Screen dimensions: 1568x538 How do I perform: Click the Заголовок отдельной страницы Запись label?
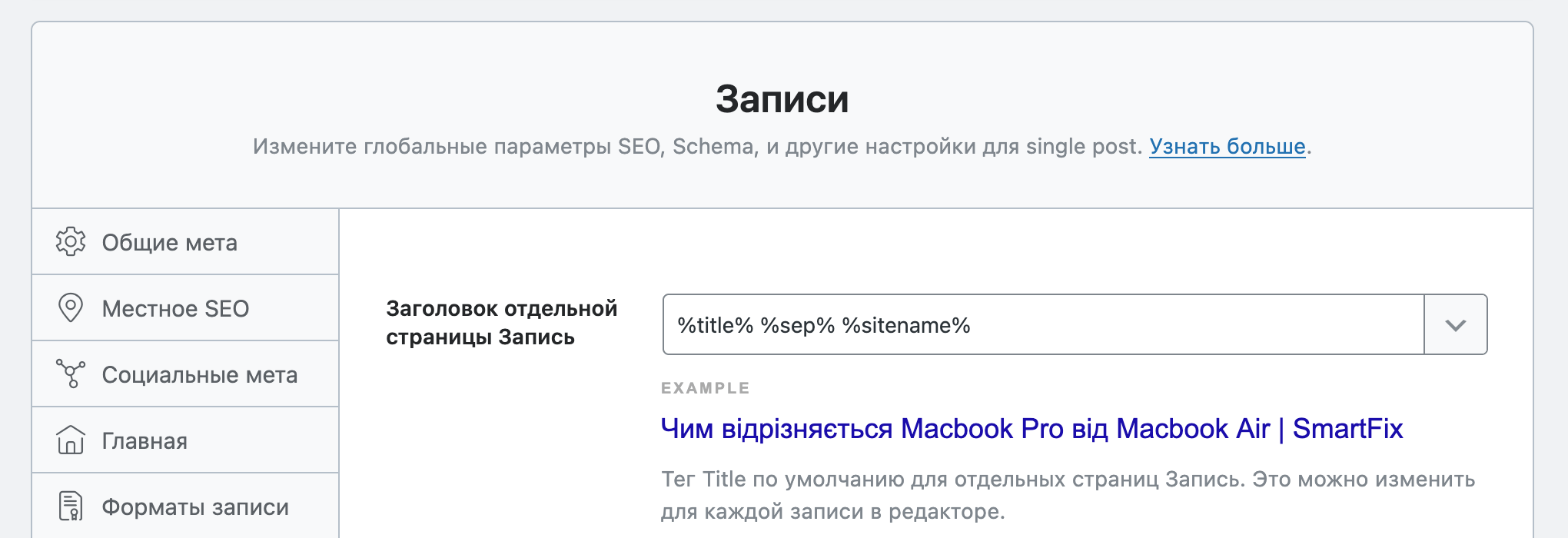point(501,323)
